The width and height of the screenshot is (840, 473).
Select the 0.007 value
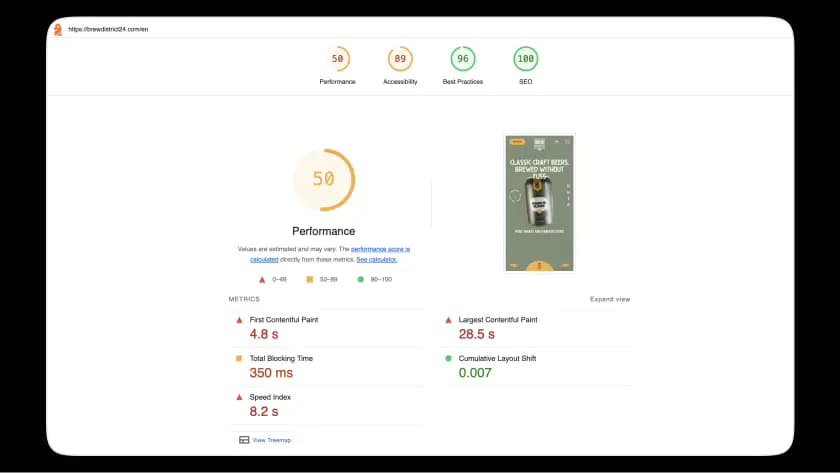(475, 373)
